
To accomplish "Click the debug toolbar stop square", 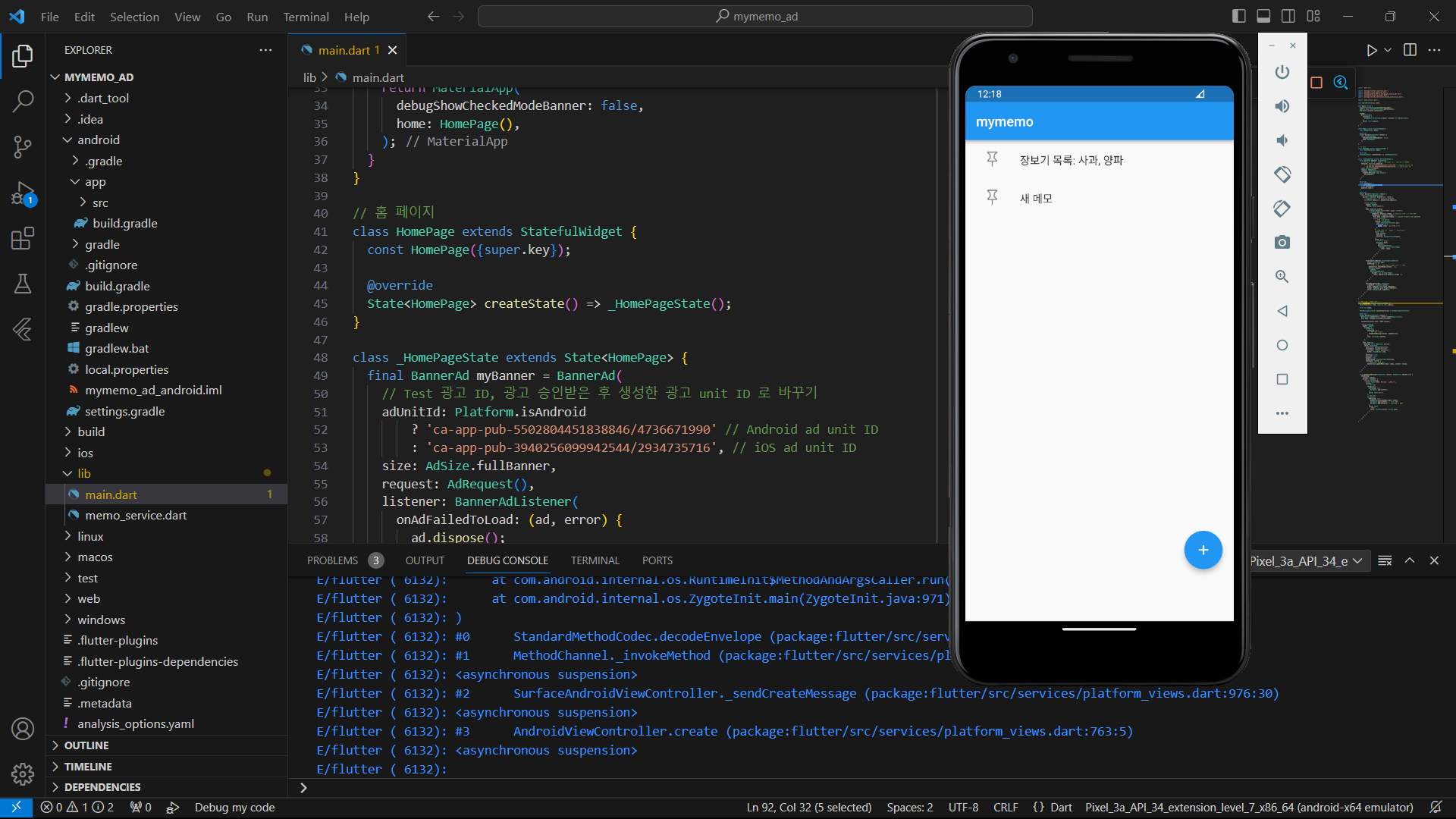I will pos(1316,83).
